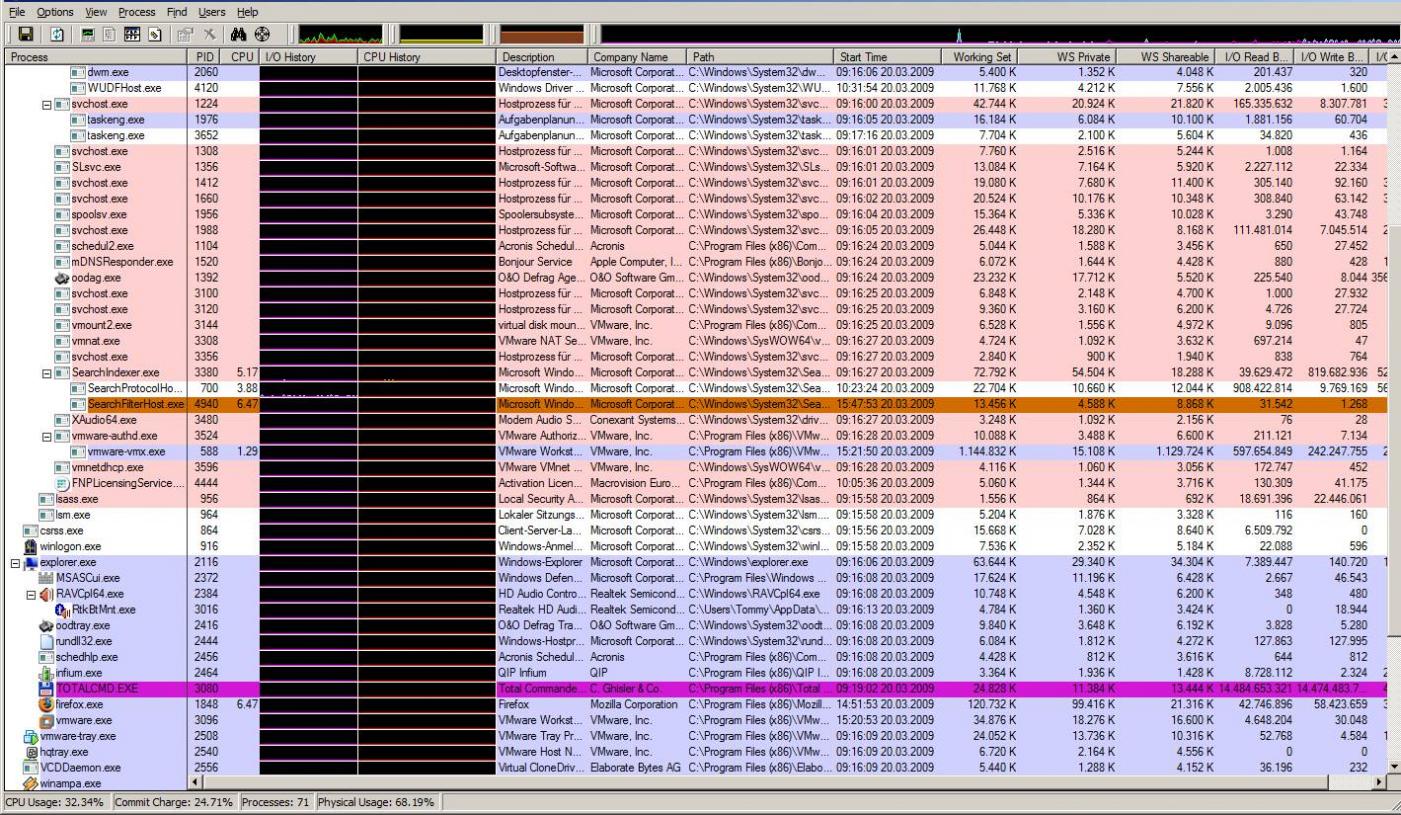Collapse the vmware-authd.exe tree node

pyautogui.click(x=48, y=436)
